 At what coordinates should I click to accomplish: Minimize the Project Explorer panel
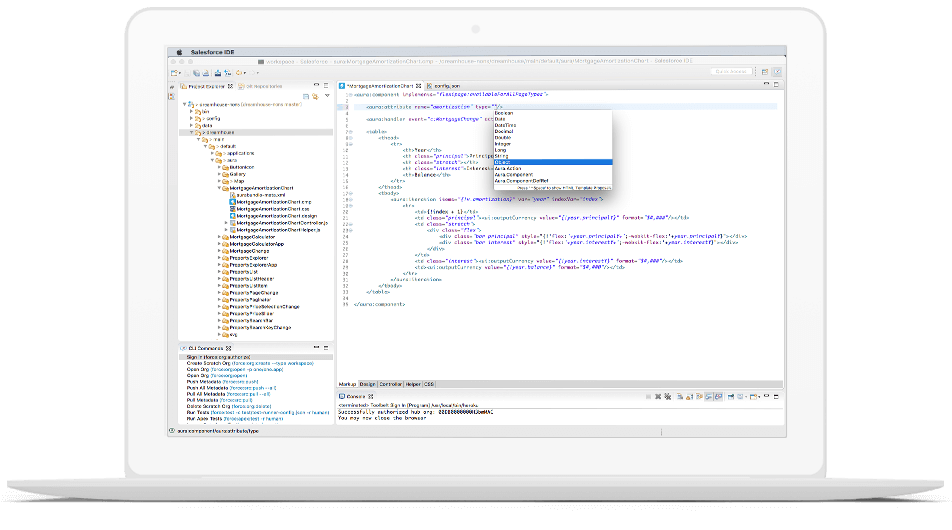pyautogui.click(x=316, y=86)
